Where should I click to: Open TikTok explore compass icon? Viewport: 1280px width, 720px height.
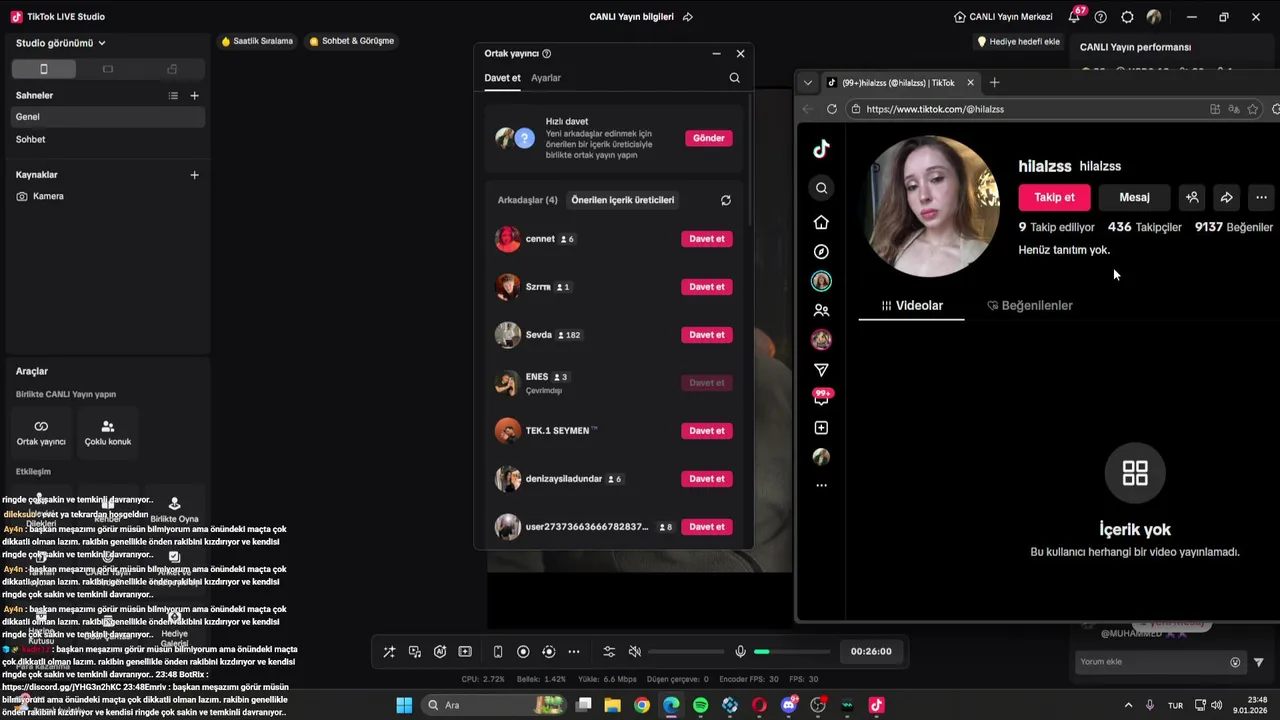[821, 252]
